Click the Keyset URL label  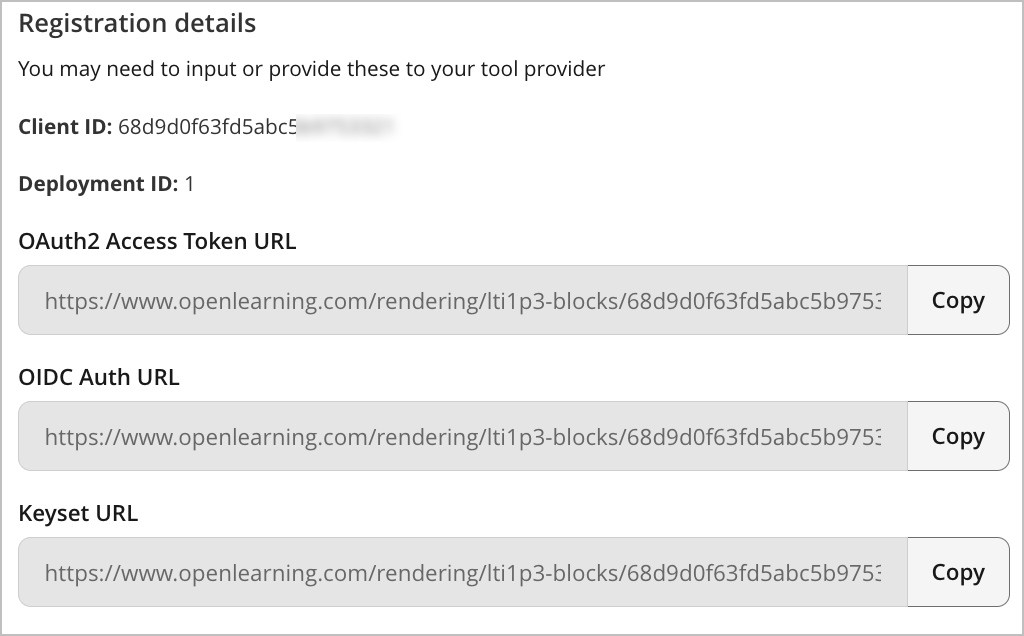point(78,513)
